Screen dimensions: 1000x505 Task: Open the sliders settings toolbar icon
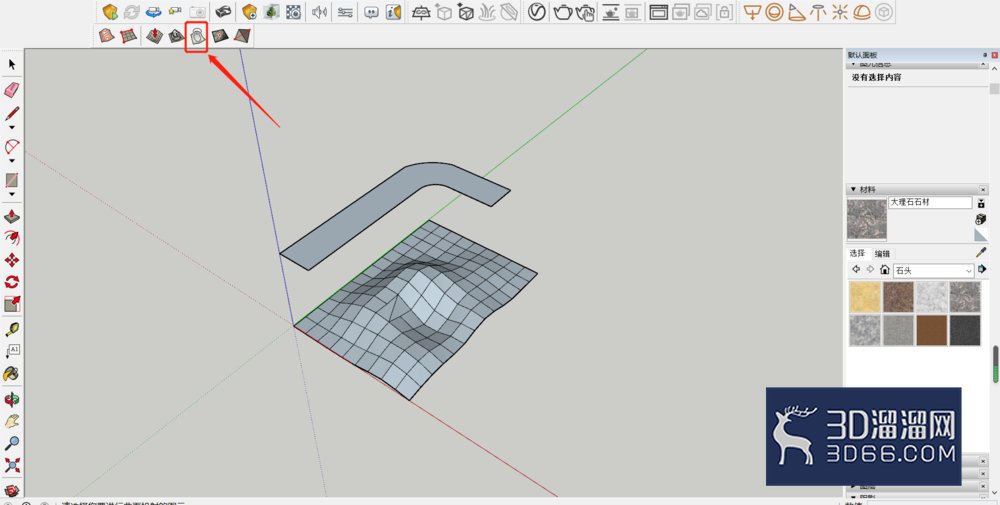345,11
